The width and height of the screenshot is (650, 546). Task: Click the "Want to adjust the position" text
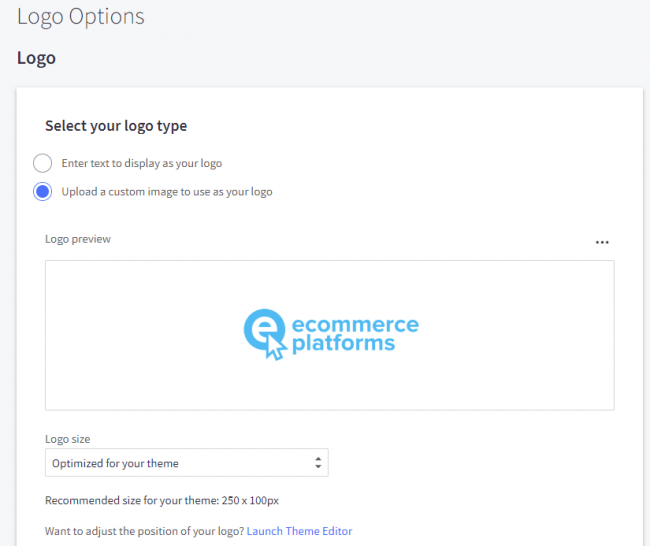click(x=144, y=531)
